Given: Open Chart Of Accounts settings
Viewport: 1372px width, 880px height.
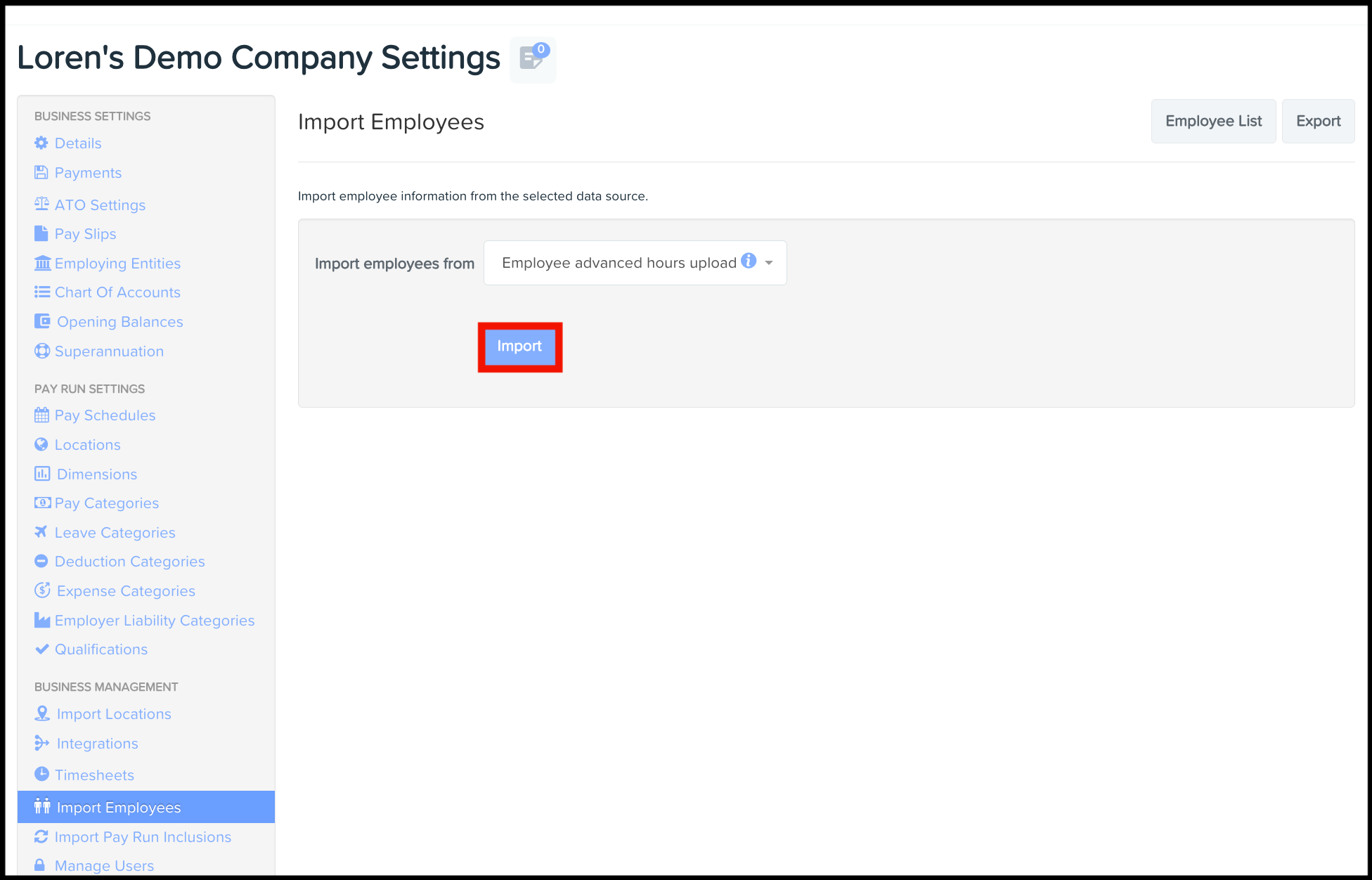Looking at the screenshot, I should [x=117, y=292].
